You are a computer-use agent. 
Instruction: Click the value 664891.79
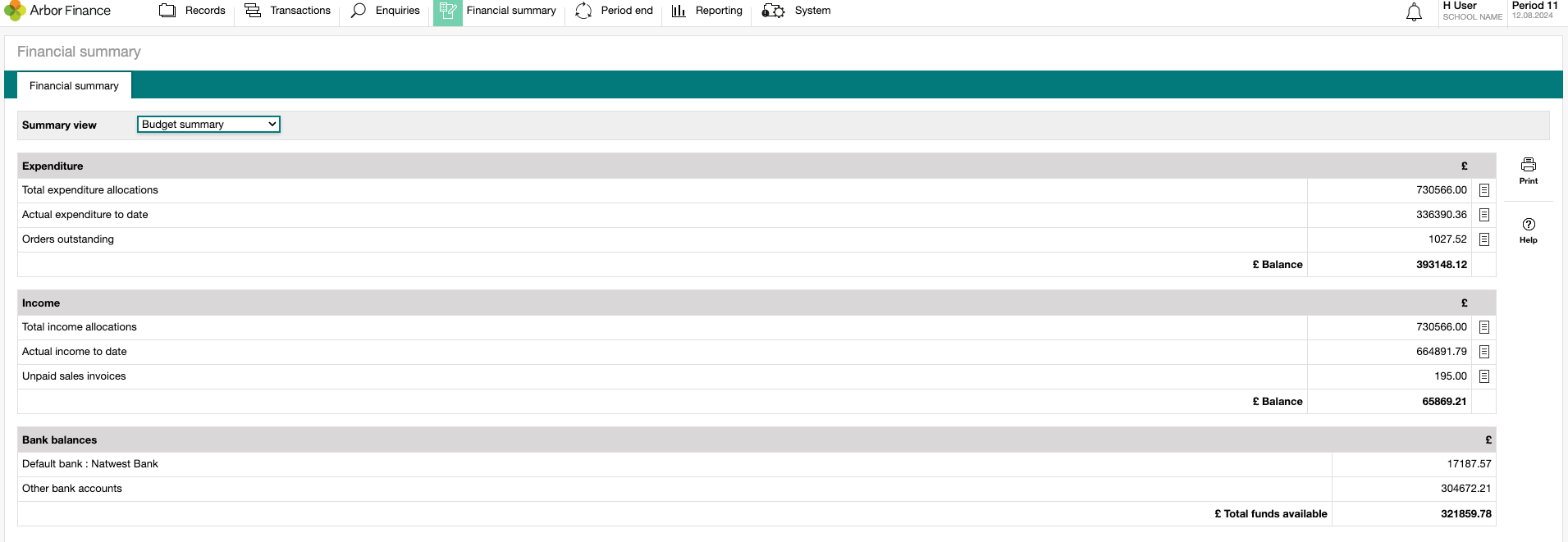1442,352
